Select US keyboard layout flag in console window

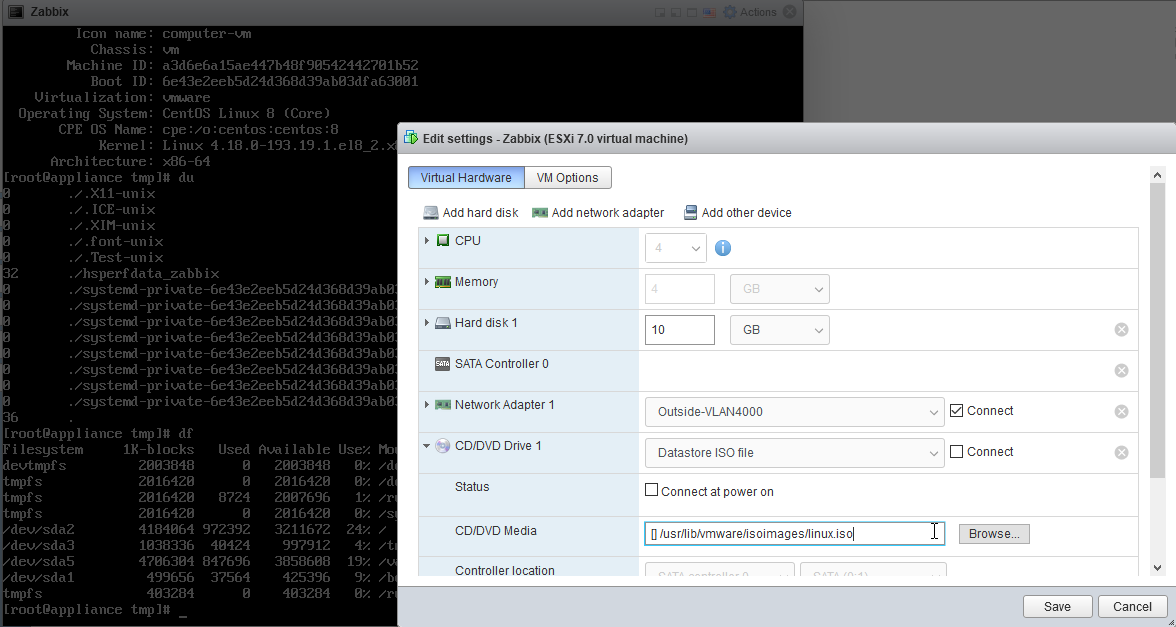coord(710,13)
